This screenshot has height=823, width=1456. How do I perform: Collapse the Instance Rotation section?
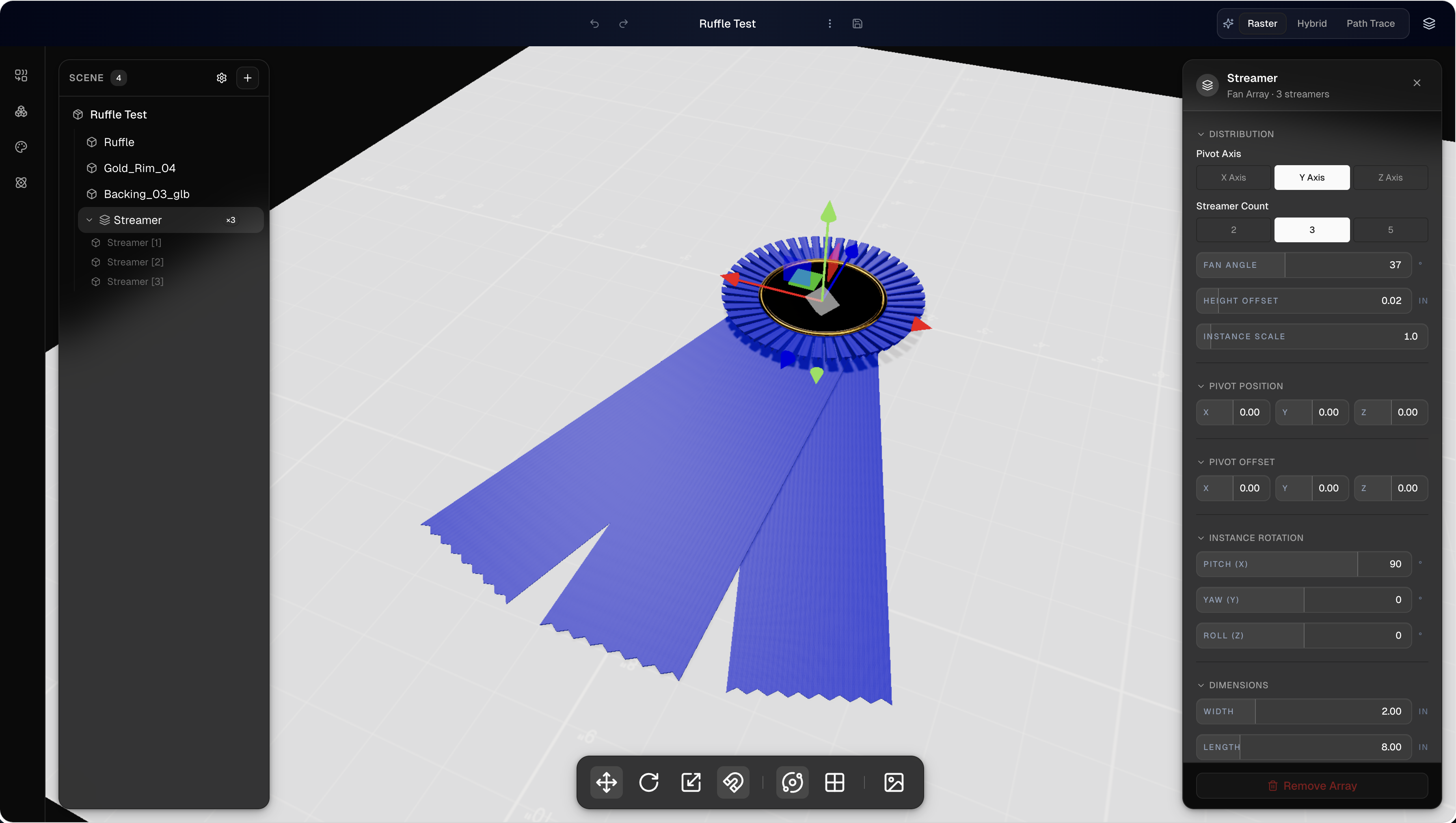(x=1201, y=538)
